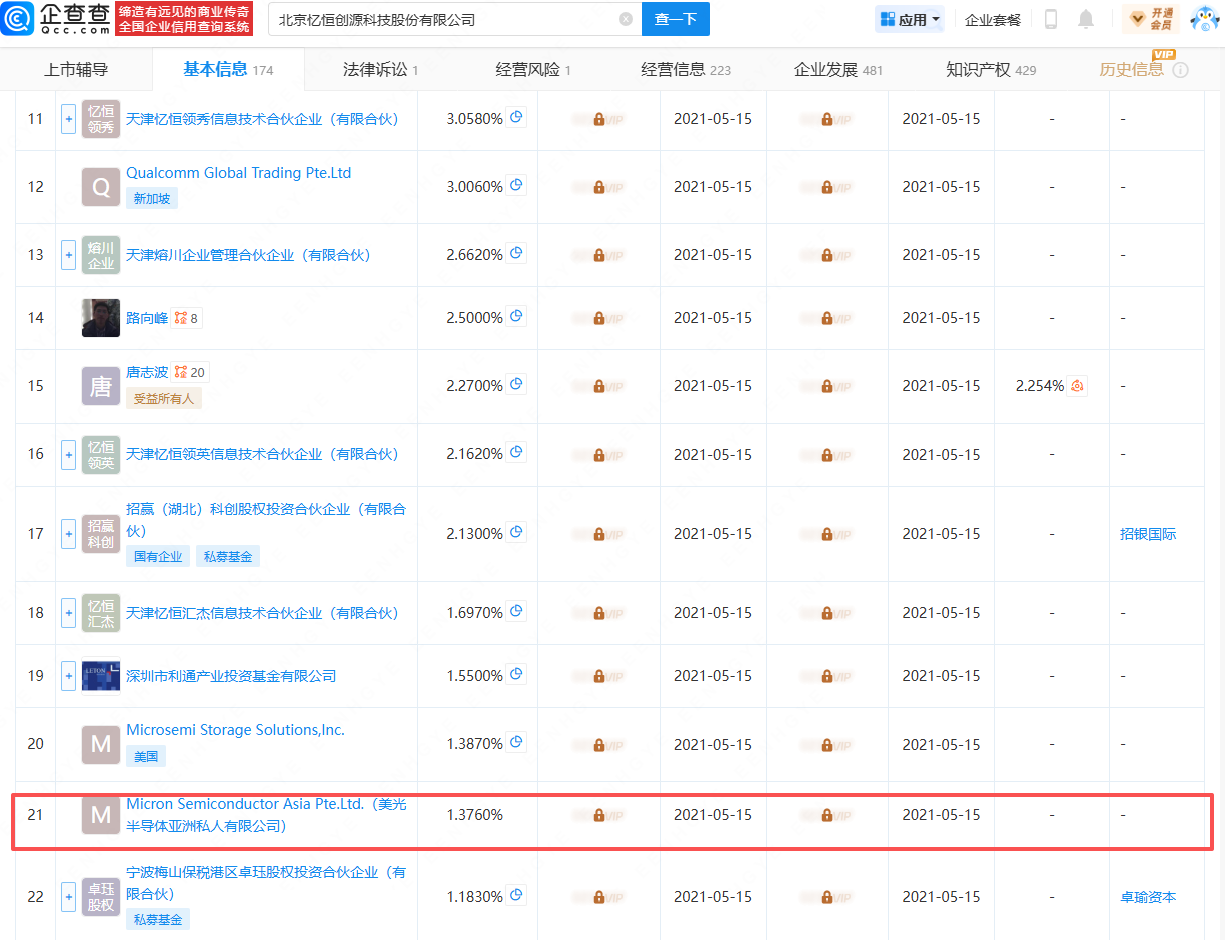Click 路向峰 photo thumbnail
1225x940 pixels.
(101, 318)
